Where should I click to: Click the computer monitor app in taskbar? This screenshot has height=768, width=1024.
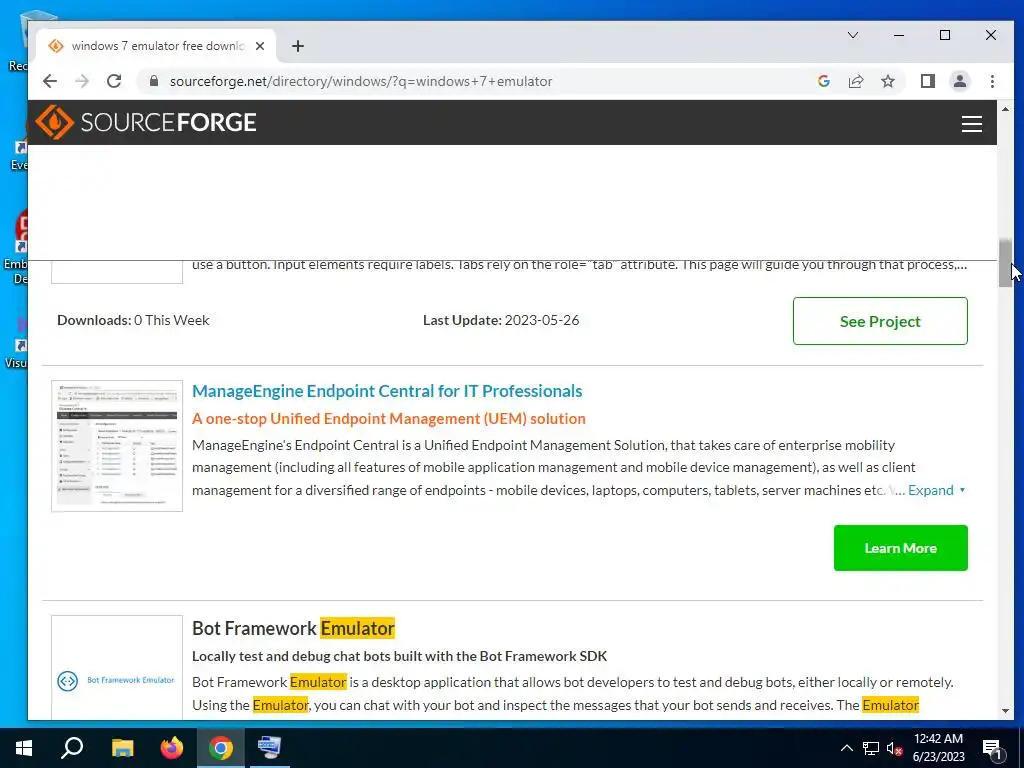pyautogui.click(x=269, y=747)
